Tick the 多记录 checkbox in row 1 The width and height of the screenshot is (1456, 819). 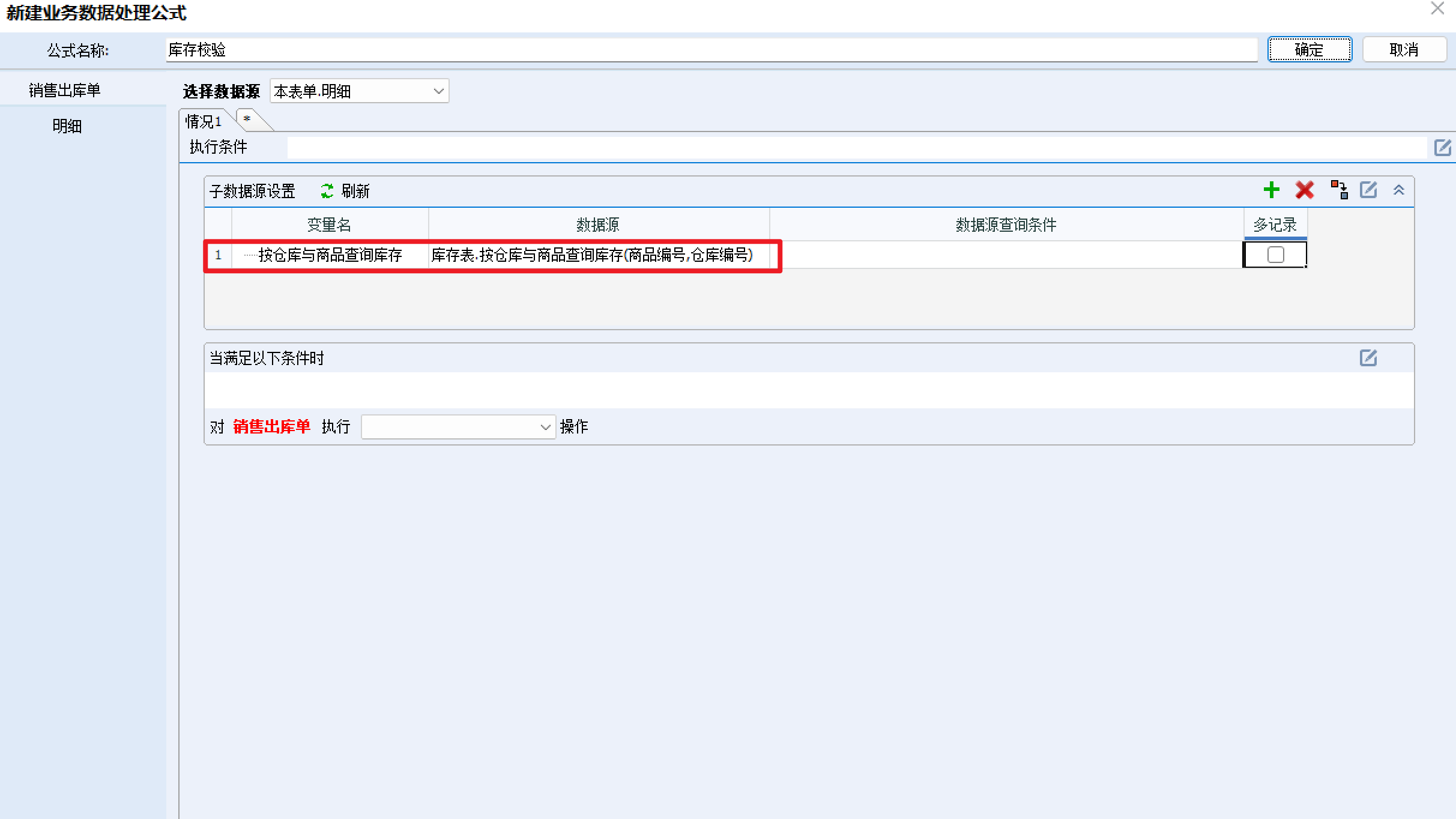tap(1275, 255)
